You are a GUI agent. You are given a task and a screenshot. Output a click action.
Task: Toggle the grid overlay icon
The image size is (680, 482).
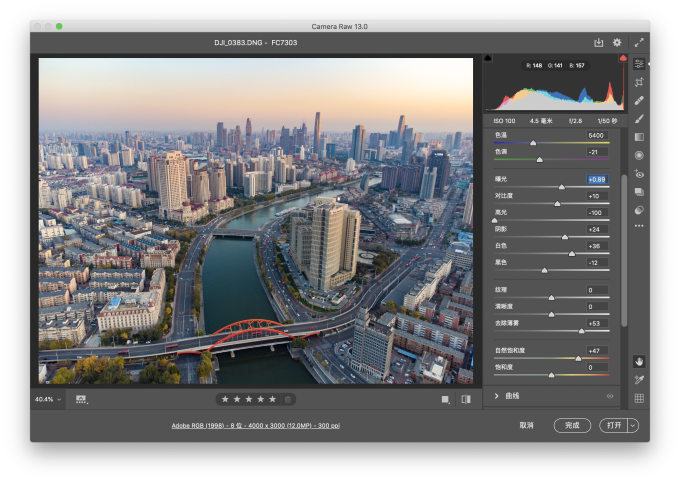[x=639, y=398]
